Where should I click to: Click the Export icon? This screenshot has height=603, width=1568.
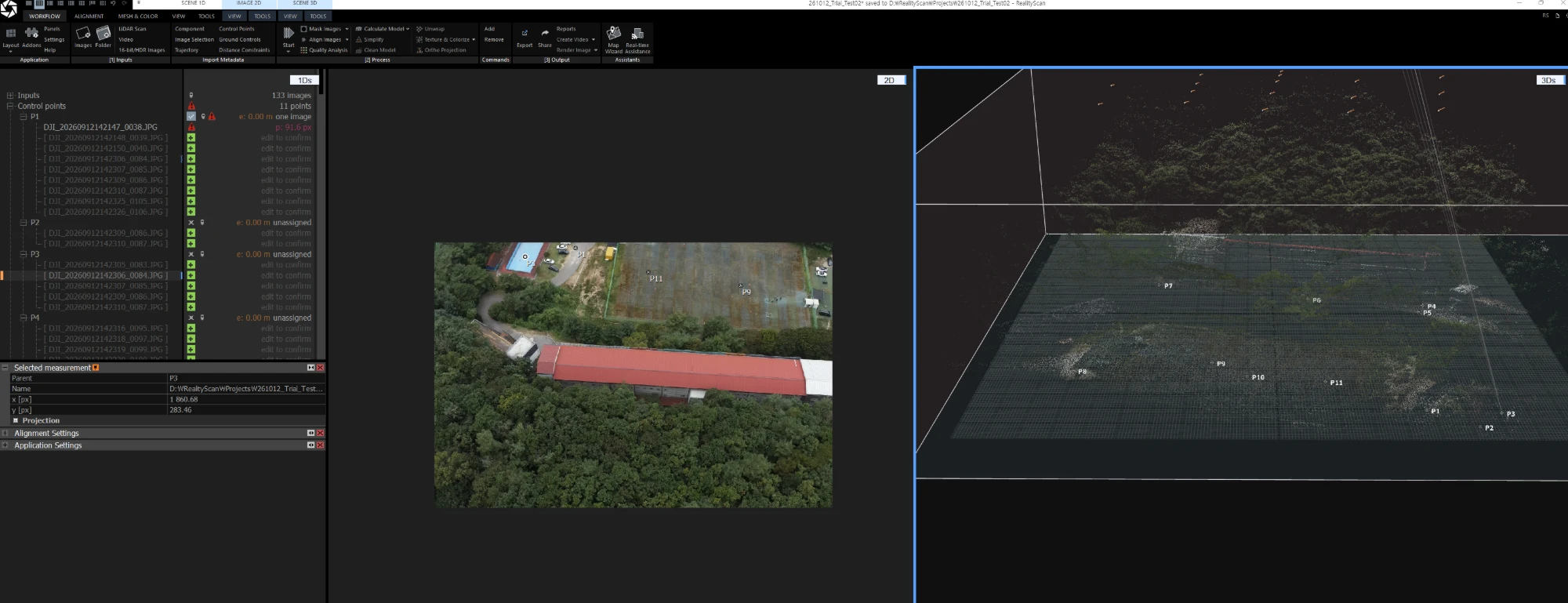524,33
